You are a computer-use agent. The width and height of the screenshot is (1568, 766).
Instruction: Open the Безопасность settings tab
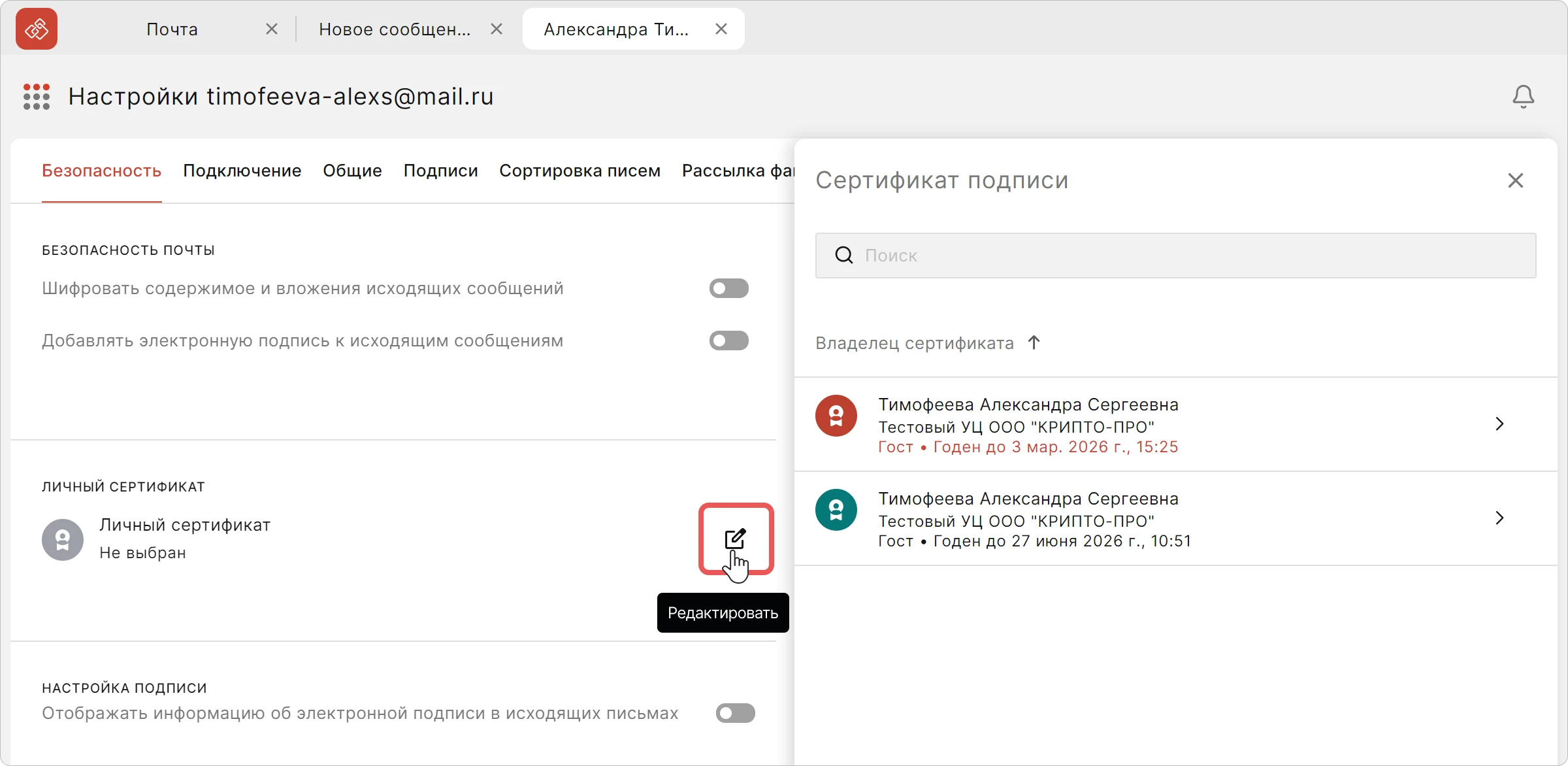(102, 171)
